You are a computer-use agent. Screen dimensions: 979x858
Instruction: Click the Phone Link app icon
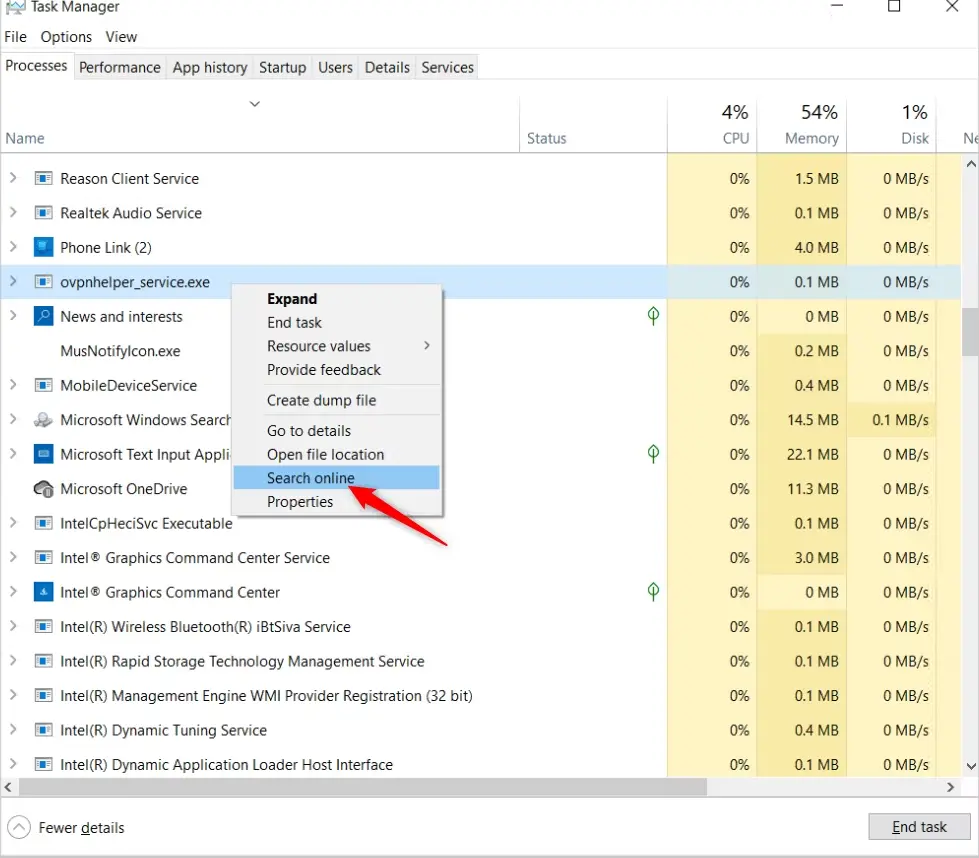coord(43,247)
